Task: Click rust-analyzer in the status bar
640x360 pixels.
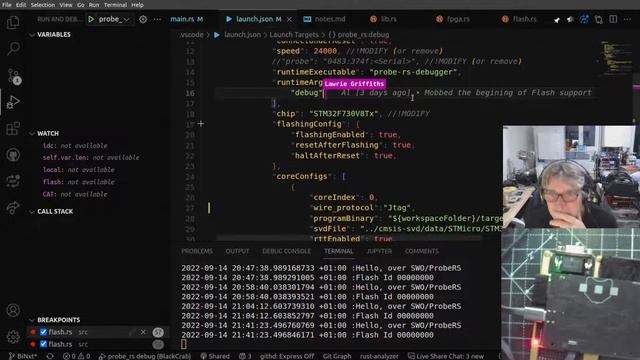Action: click(379, 356)
